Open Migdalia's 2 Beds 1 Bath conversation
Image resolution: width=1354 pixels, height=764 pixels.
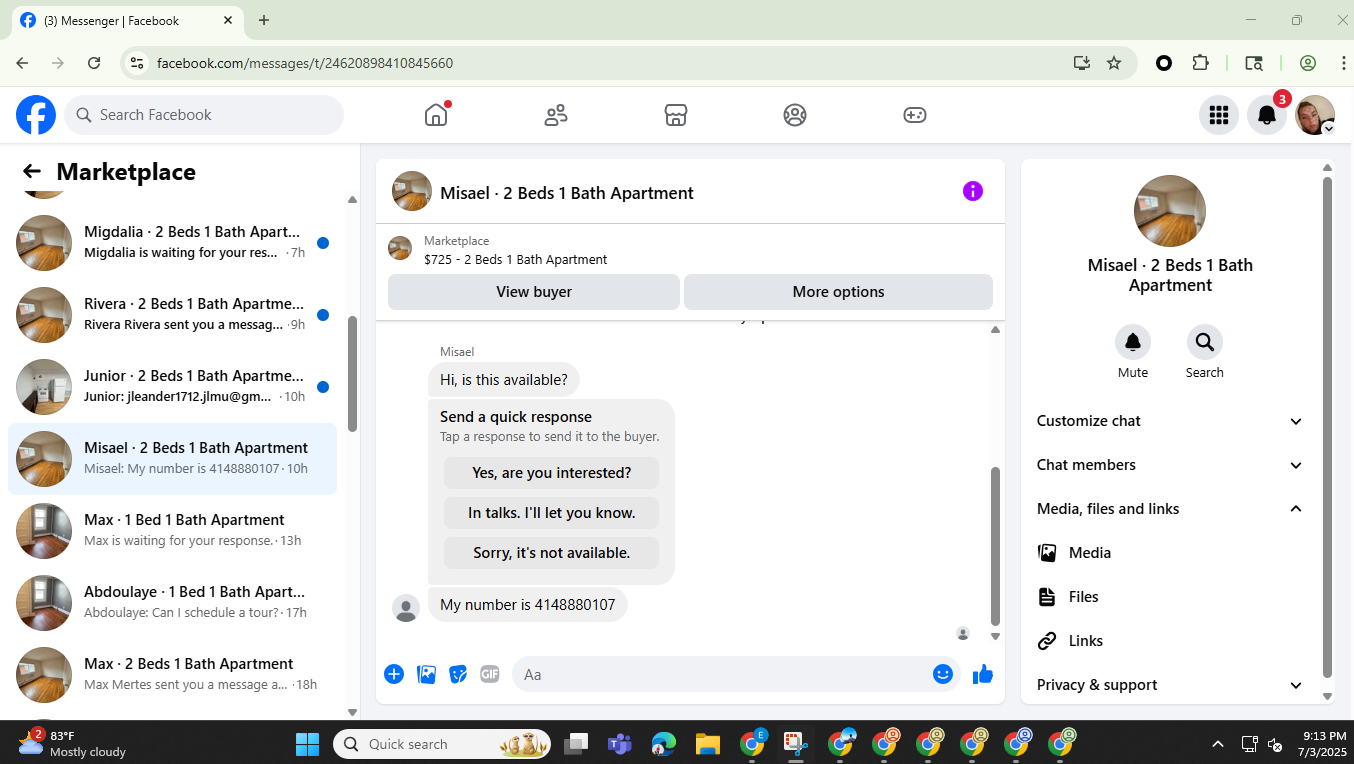click(172, 243)
